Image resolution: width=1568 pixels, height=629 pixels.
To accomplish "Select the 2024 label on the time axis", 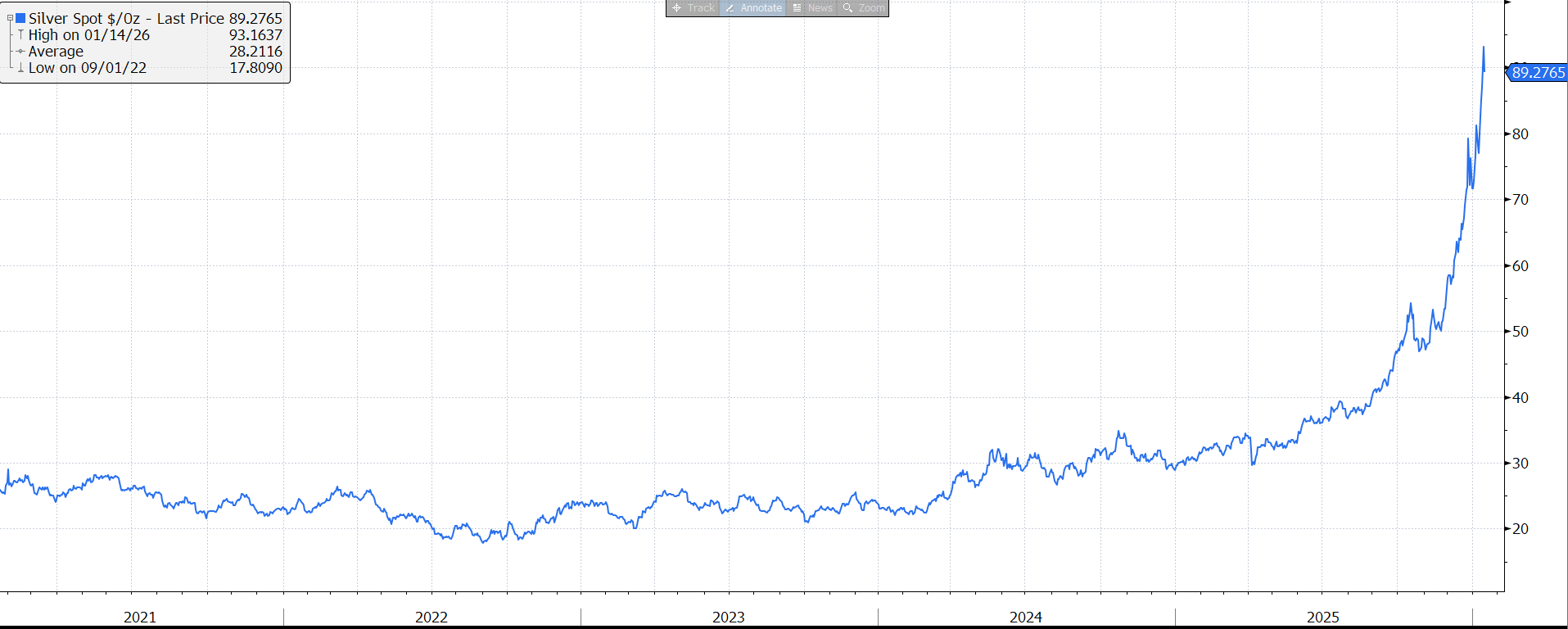I will point(1026,617).
